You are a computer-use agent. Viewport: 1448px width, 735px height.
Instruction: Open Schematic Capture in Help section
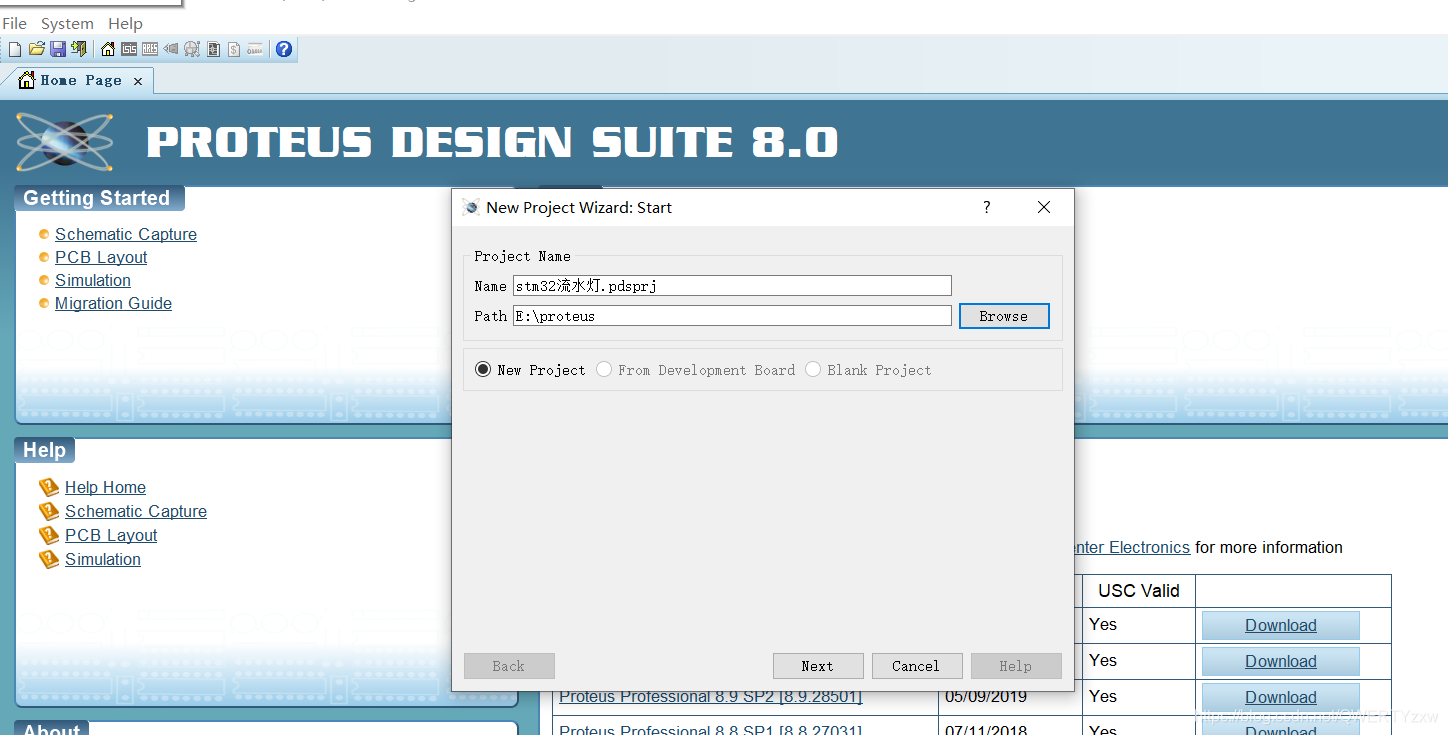point(136,511)
